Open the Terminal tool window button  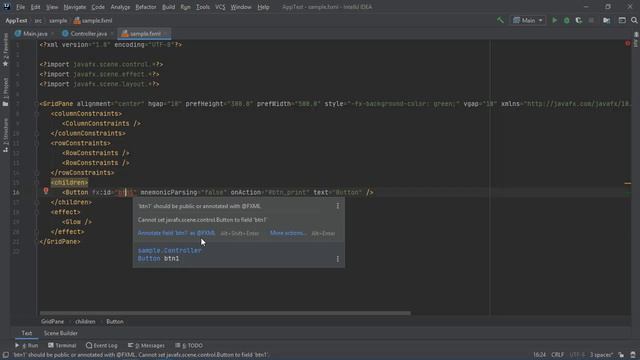62,345
